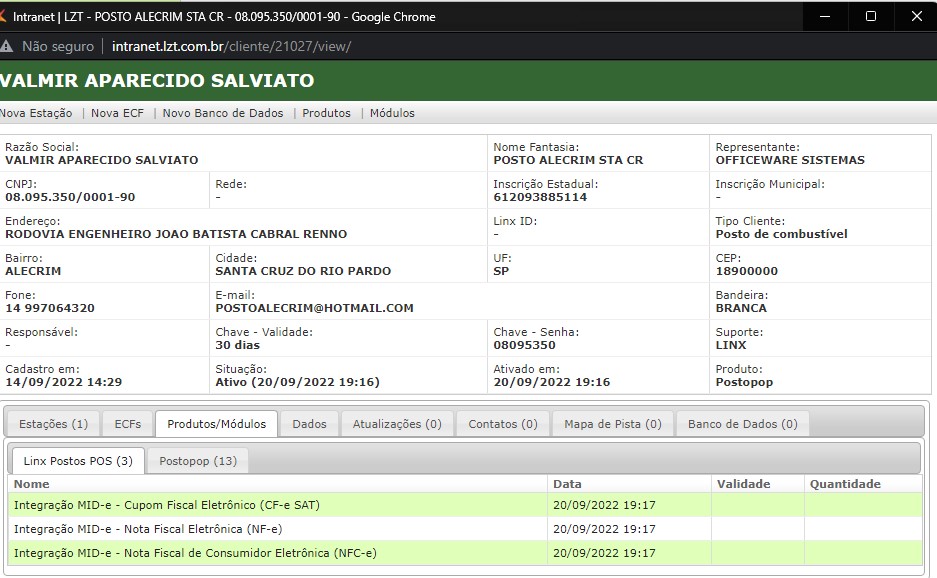Open the ECFs tab
Screen dimensions: 937x578
point(127,424)
